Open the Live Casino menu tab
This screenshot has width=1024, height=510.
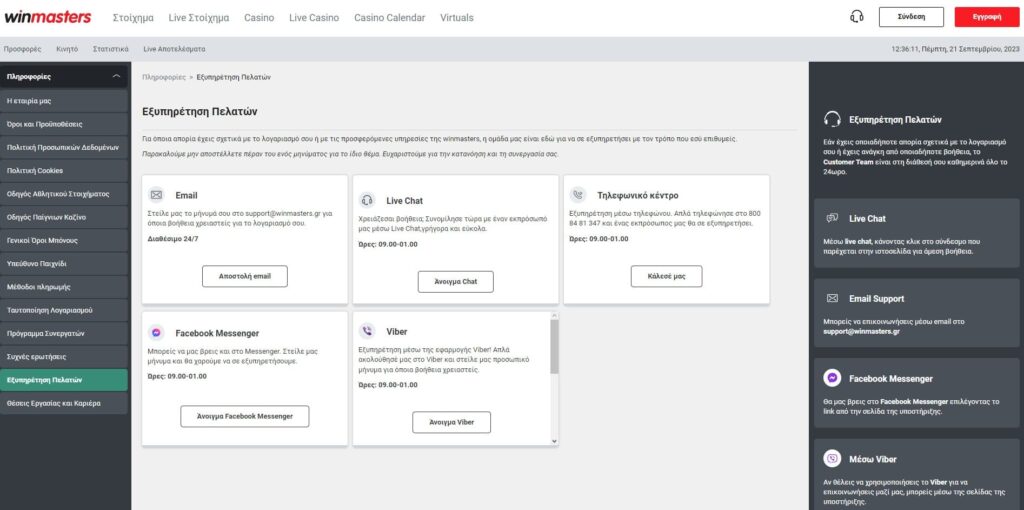(x=313, y=18)
